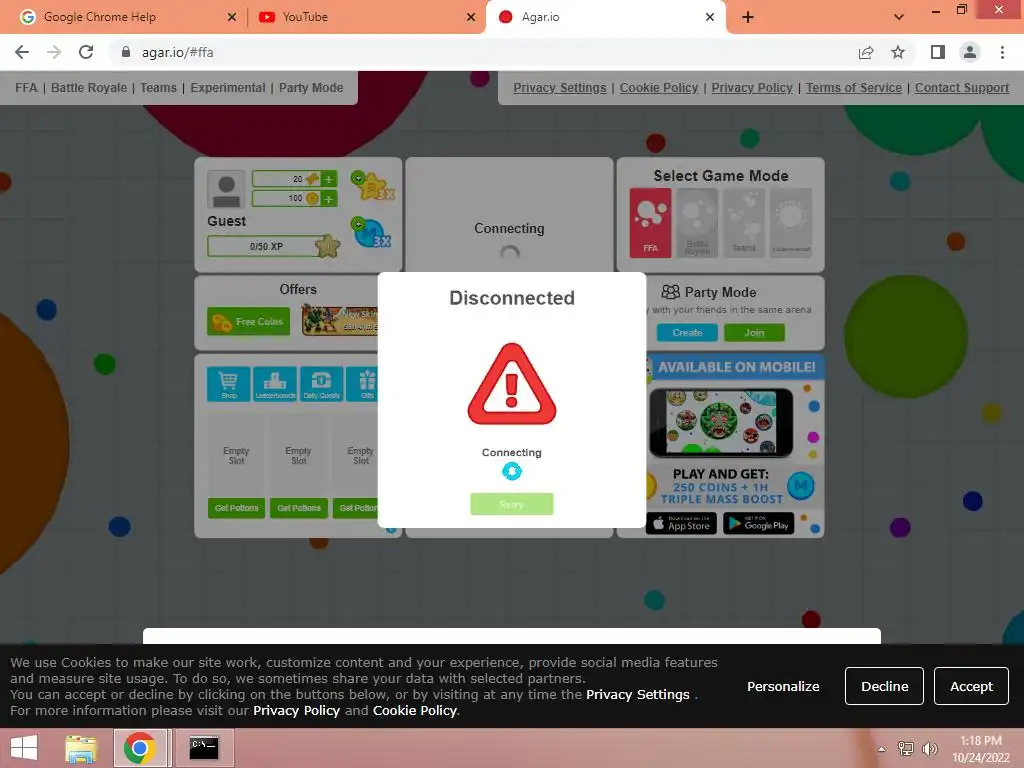The height and width of the screenshot is (768, 1024).
Task: Open the Command Prompt taskbar icon
Action: click(x=204, y=748)
